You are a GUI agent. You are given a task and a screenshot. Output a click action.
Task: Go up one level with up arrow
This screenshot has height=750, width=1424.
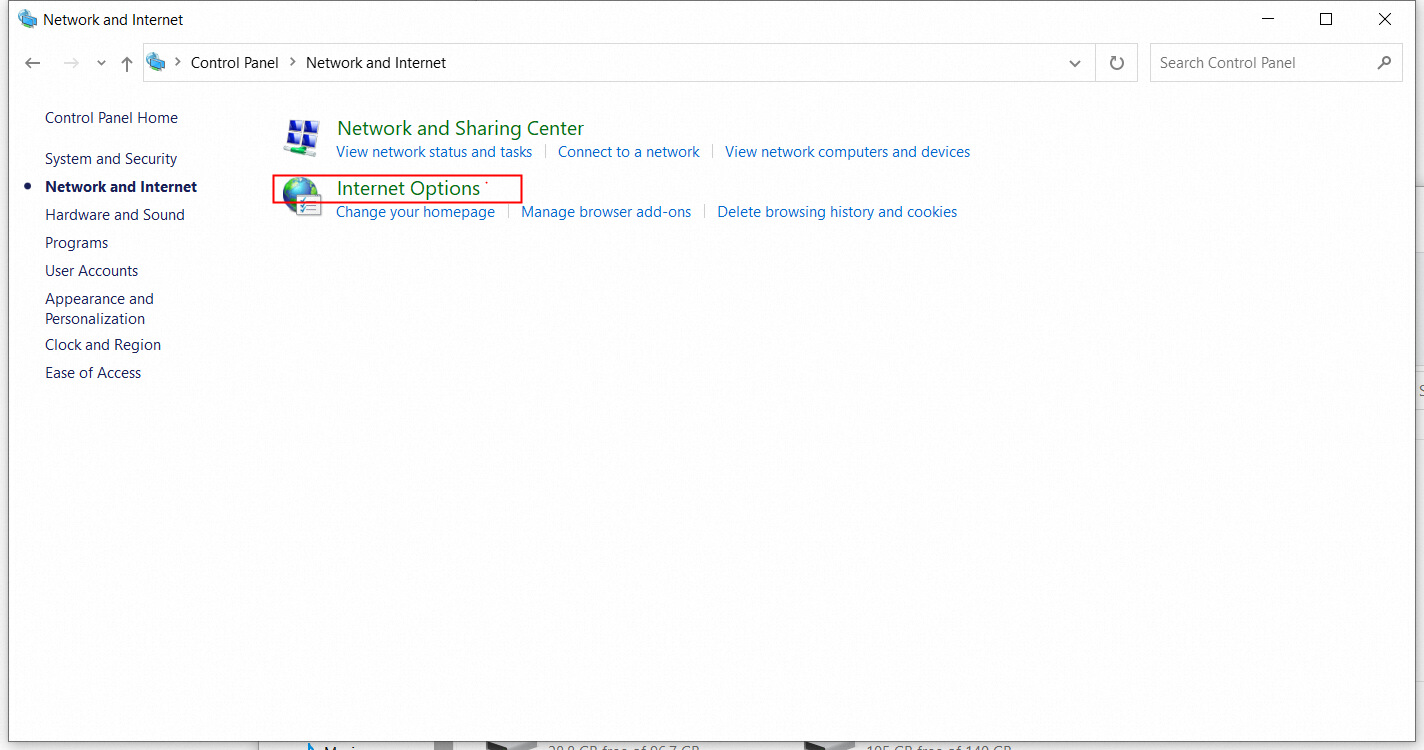point(126,63)
